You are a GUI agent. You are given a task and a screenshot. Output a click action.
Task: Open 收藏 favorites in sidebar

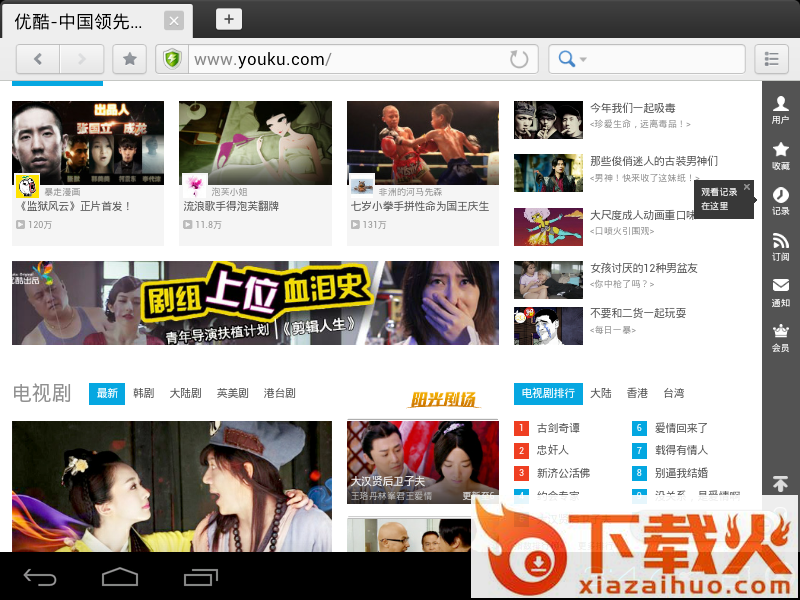(x=781, y=156)
